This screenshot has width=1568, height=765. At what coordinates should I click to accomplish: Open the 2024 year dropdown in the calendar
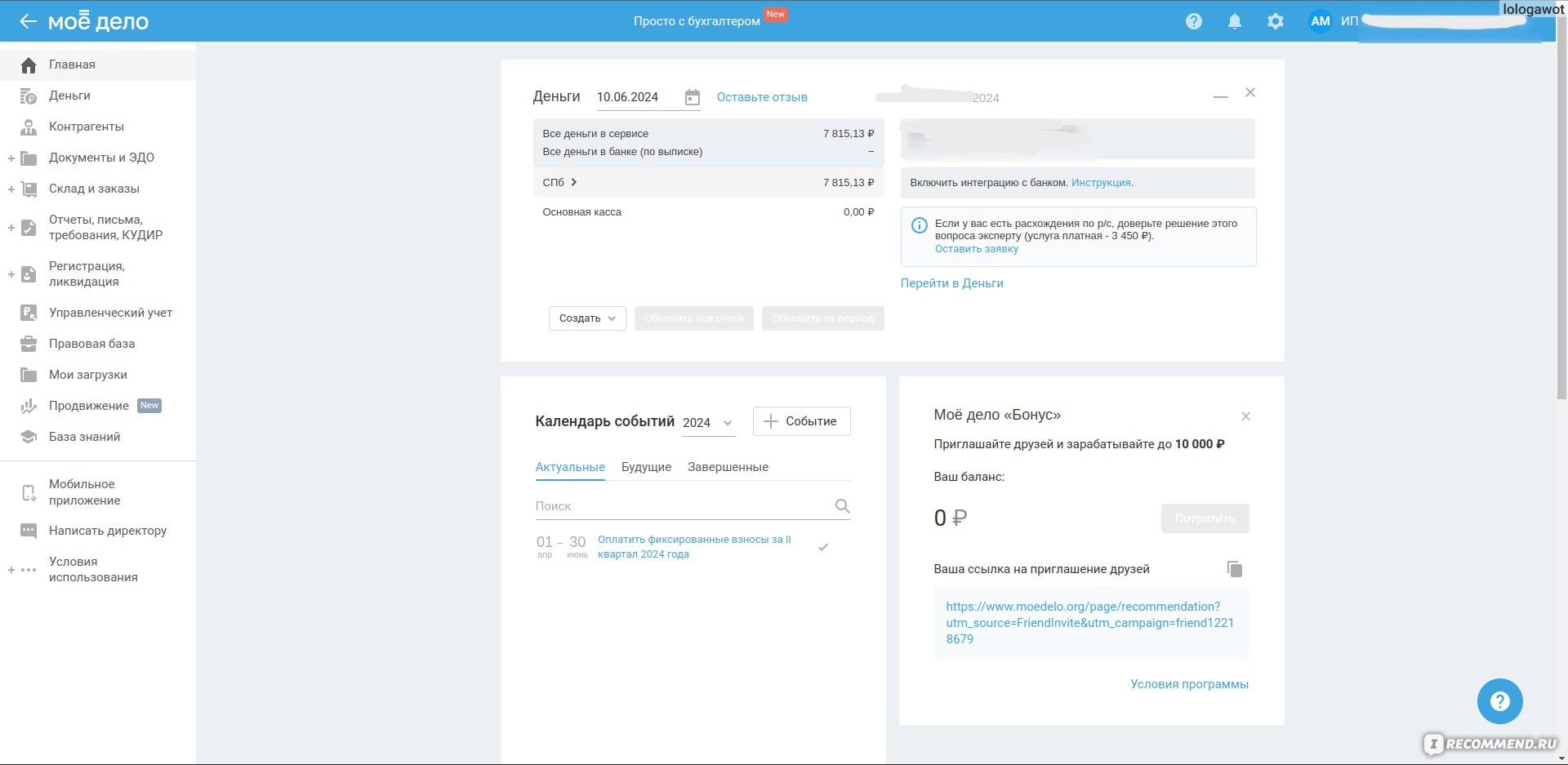pyautogui.click(x=709, y=423)
